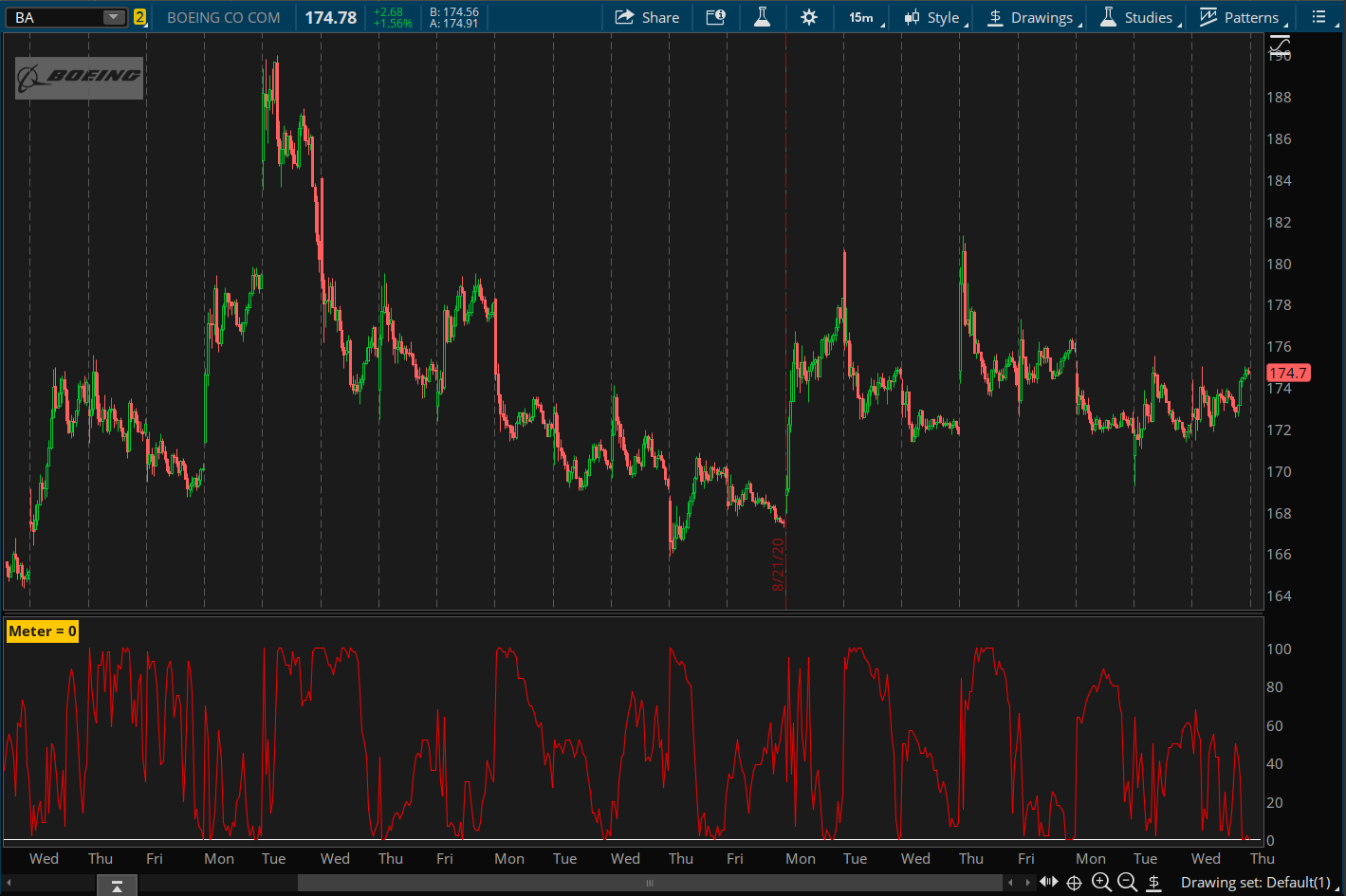The width and height of the screenshot is (1346, 896).
Task: Click the small right scroll step arrow
Action: [x=1028, y=883]
